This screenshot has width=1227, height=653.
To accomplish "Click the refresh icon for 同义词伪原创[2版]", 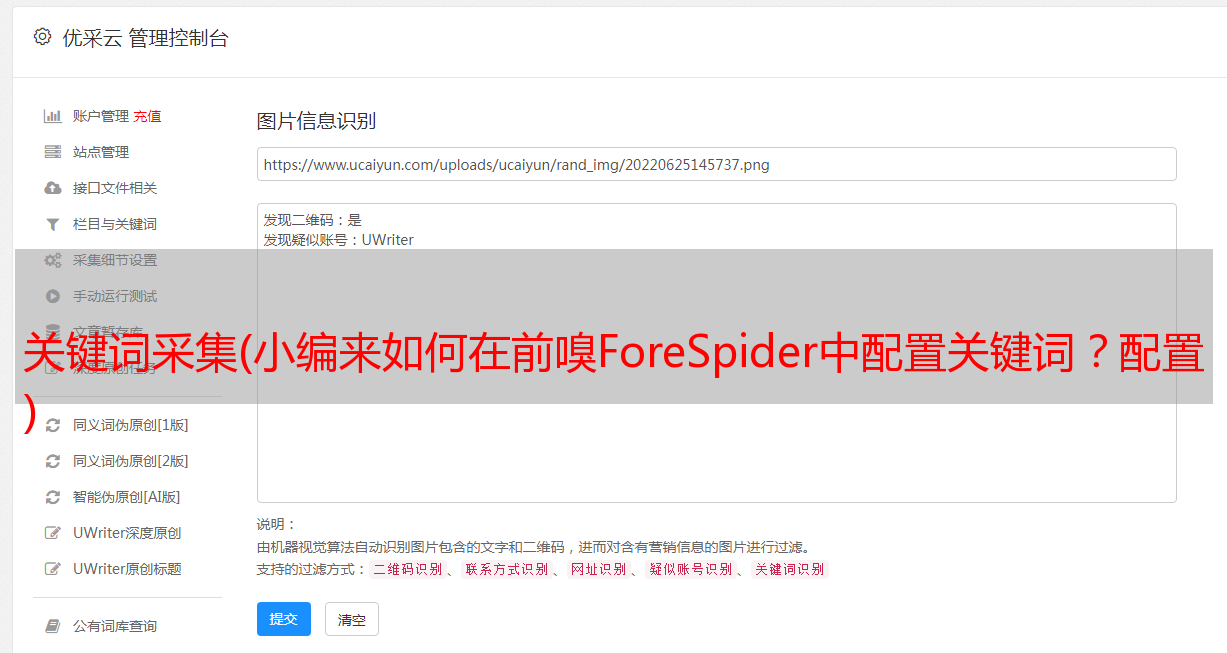I will [x=53, y=461].
